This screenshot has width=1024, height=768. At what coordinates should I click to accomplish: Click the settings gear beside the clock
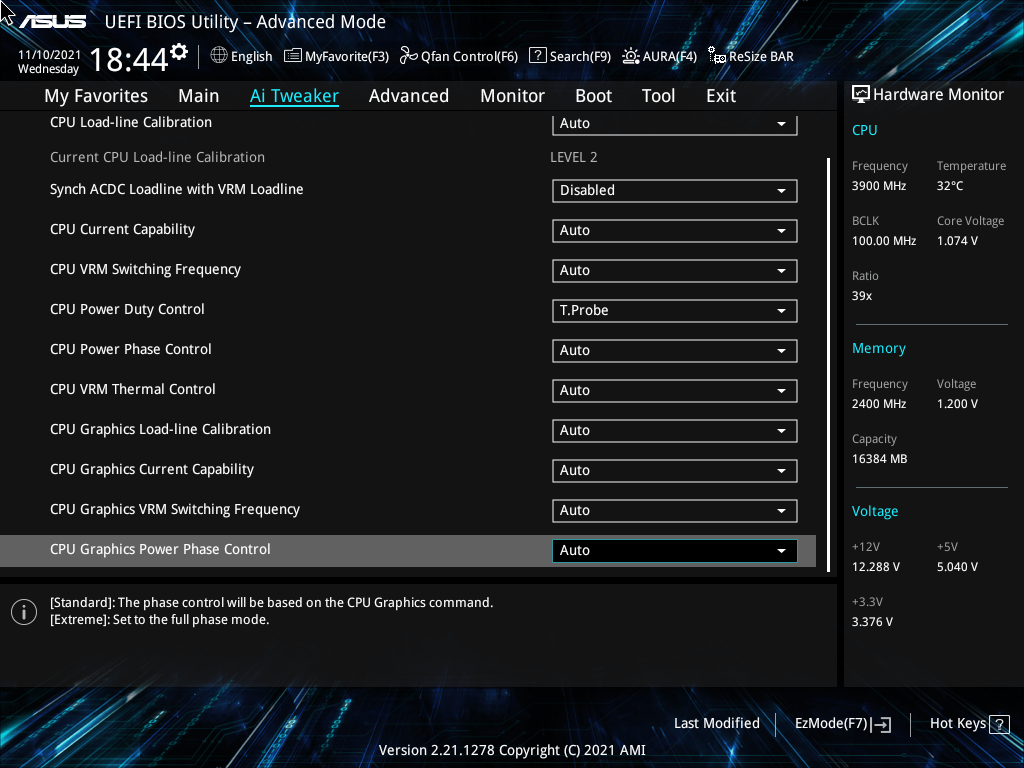[x=179, y=52]
